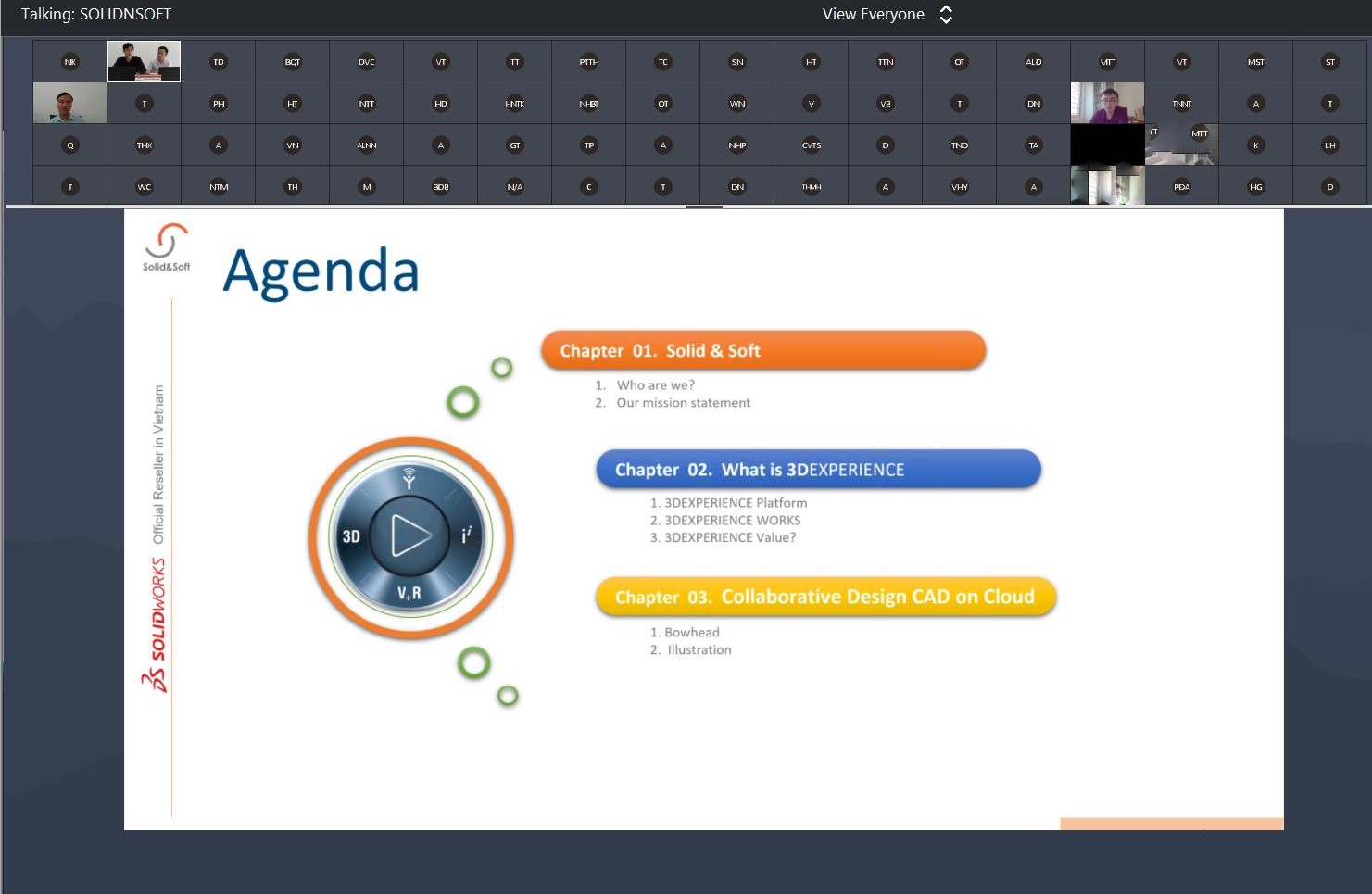Screen dimensions: 1372x894
Task: Open the View Everyone layout dropdown
Action: tap(887, 14)
